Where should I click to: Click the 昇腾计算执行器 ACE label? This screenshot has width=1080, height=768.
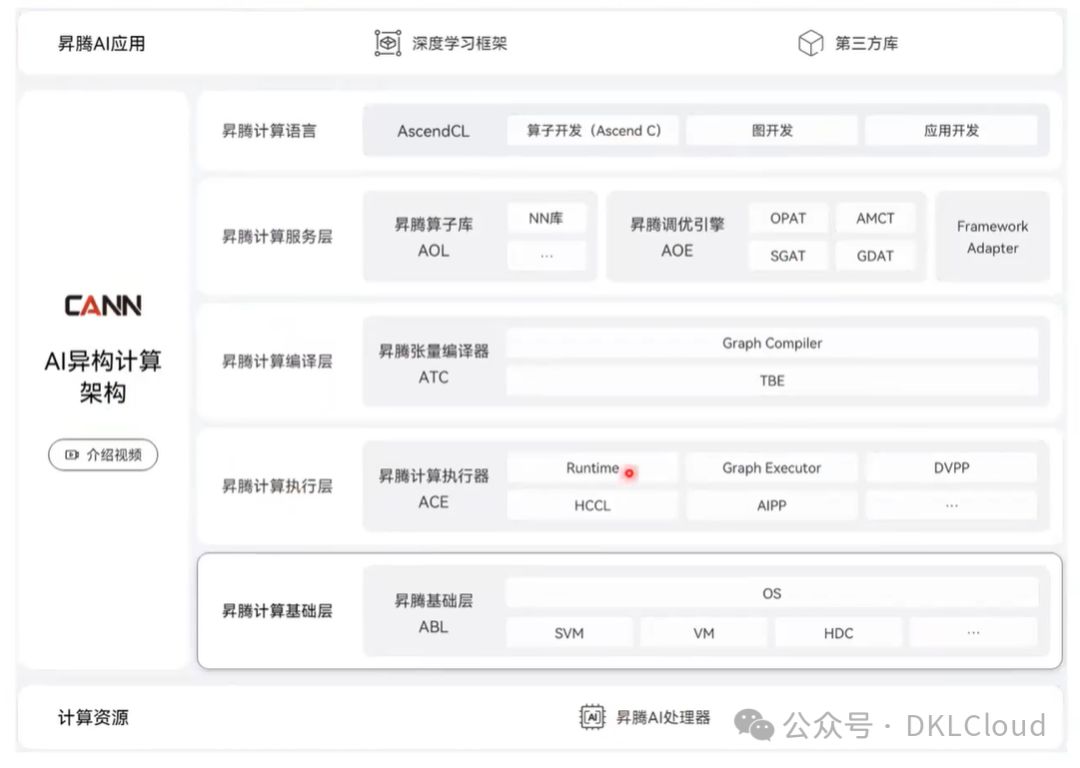[x=433, y=488]
